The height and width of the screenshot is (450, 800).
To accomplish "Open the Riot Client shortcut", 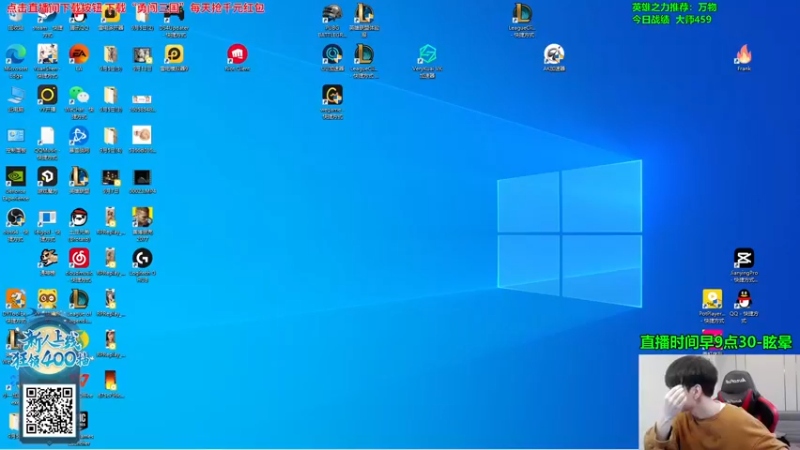I will (x=237, y=54).
